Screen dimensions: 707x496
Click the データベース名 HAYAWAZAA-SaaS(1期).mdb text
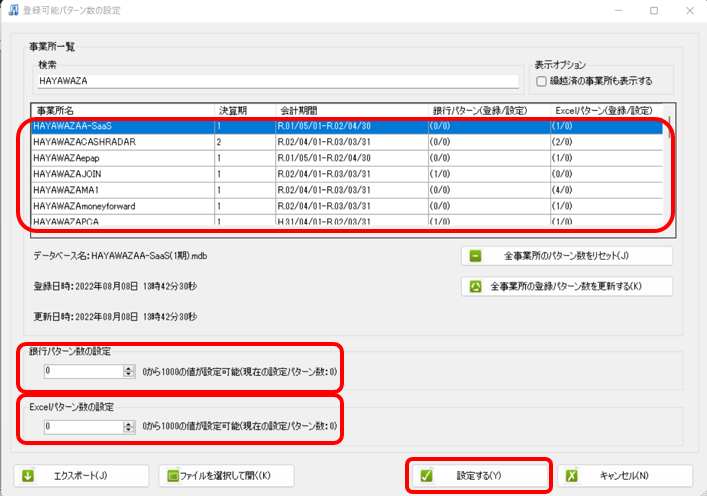tap(120, 256)
